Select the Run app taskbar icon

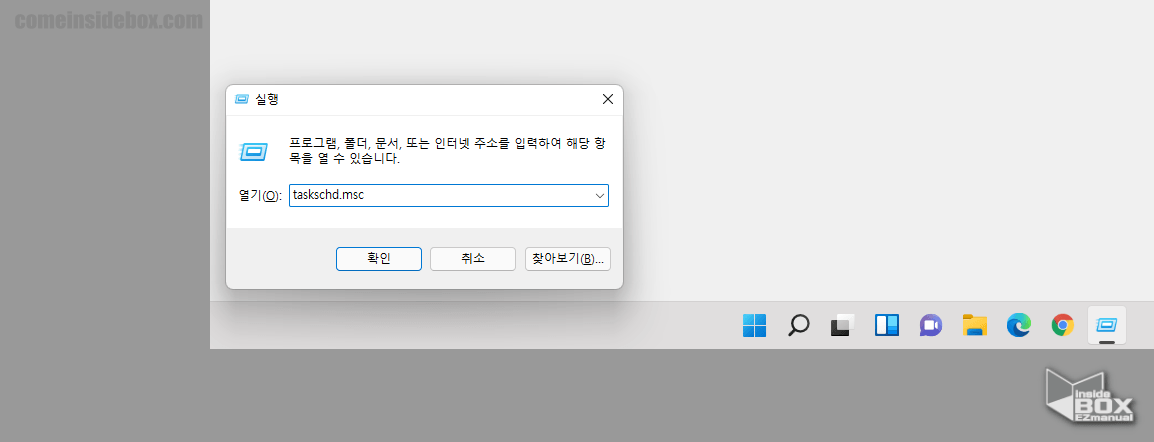(x=1106, y=325)
